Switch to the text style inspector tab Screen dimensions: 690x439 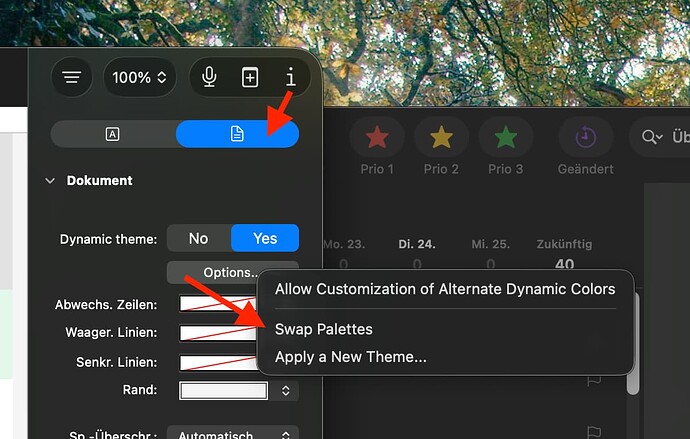pyautogui.click(x=112, y=134)
